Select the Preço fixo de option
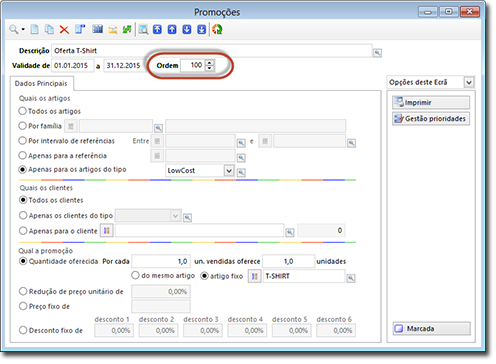Image resolution: width=496 pixels, height=364 pixels. coord(23,306)
